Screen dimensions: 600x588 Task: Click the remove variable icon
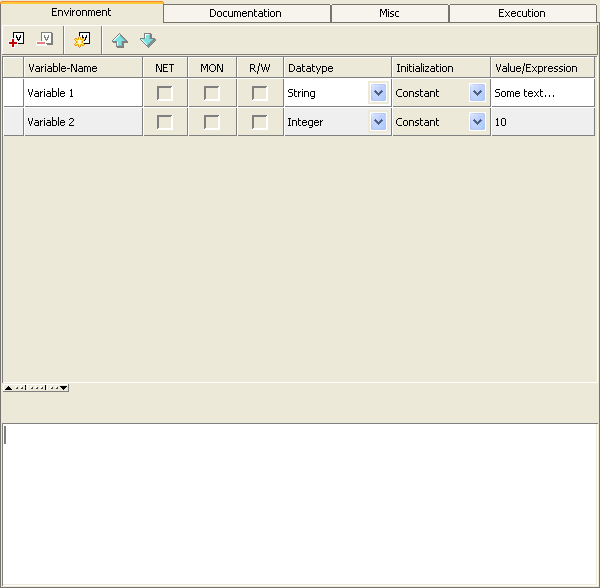point(45,40)
